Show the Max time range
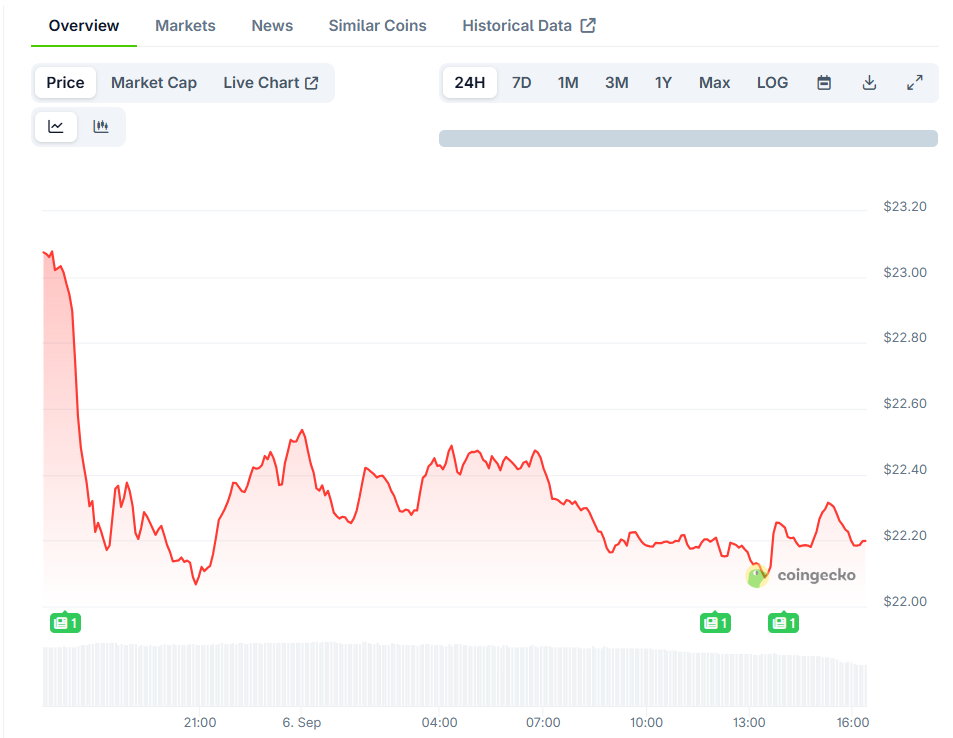This screenshot has height=738, width=953. pos(714,83)
